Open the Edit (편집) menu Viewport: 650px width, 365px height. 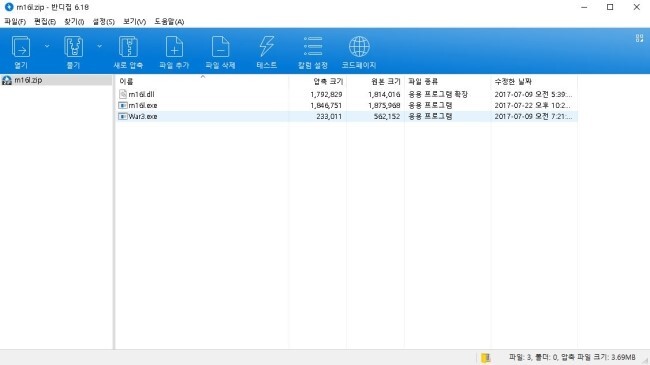[45, 22]
